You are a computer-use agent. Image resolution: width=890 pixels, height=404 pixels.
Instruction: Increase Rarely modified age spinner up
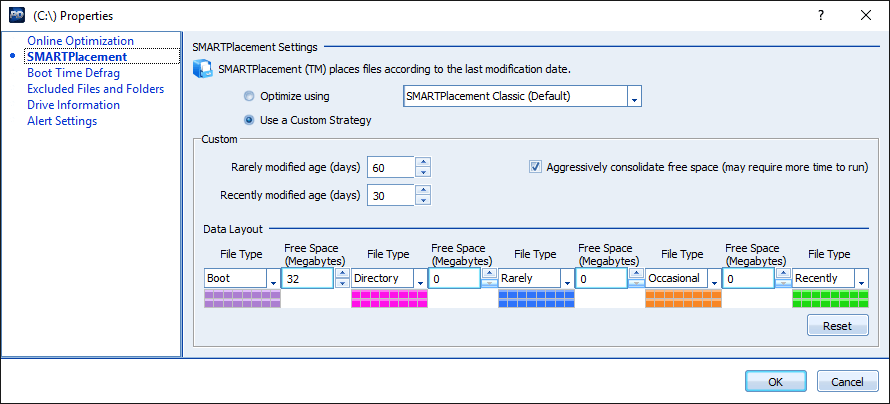click(x=423, y=162)
